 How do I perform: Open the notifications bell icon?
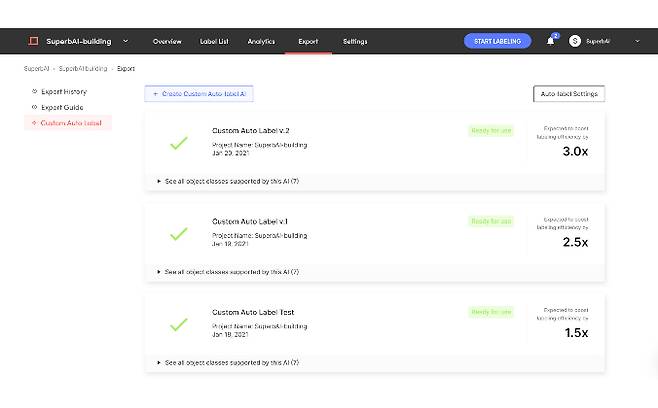[x=550, y=41]
